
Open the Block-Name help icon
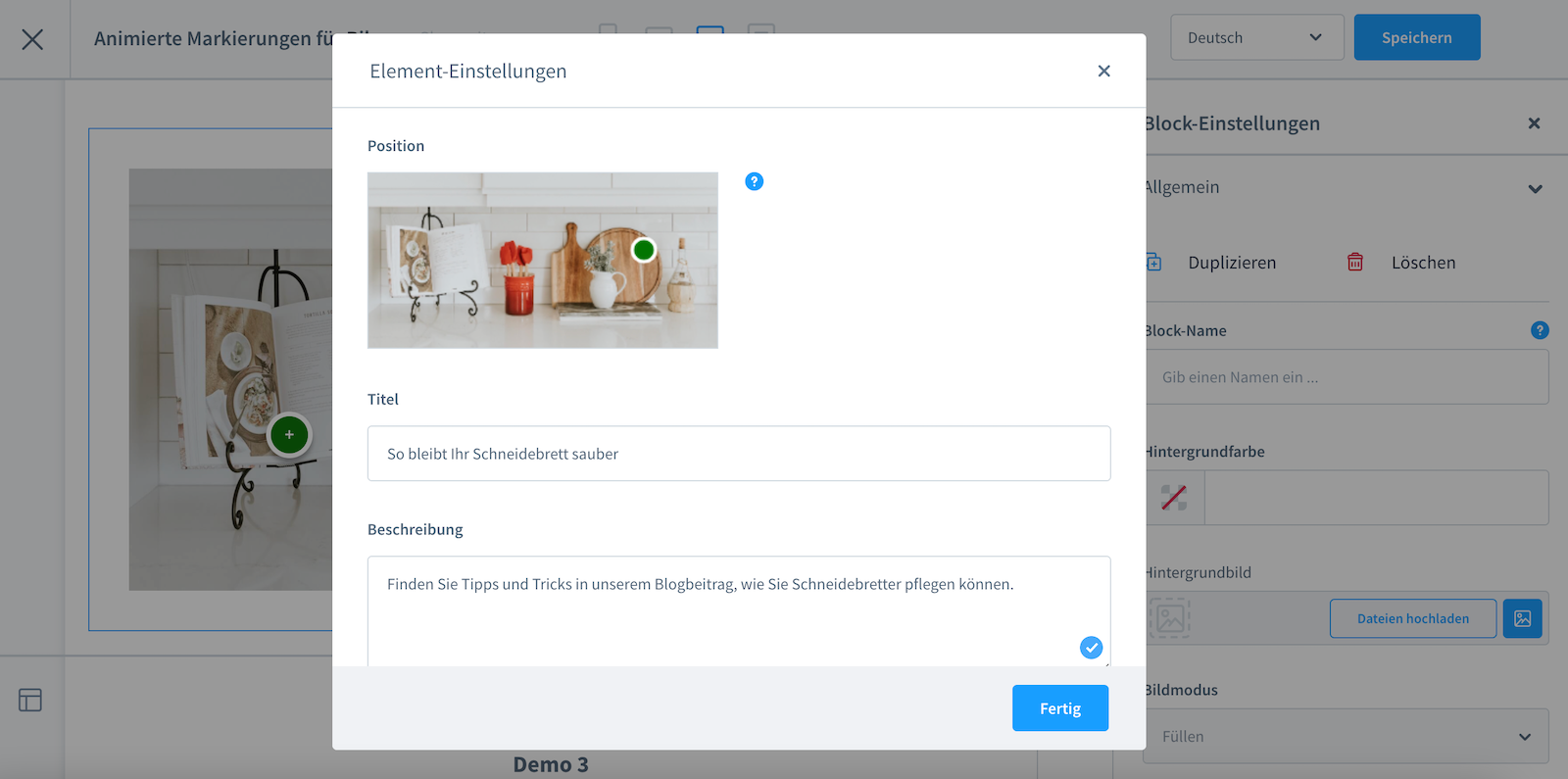(x=1540, y=330)
